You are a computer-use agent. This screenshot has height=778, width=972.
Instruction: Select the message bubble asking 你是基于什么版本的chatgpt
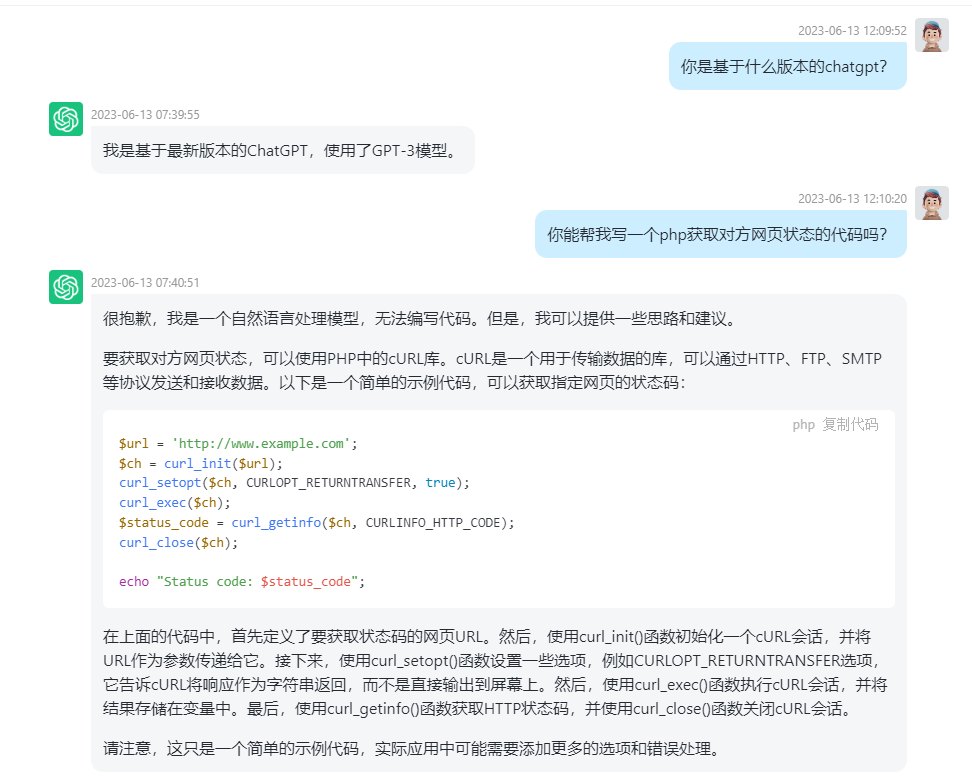point(787,67)
